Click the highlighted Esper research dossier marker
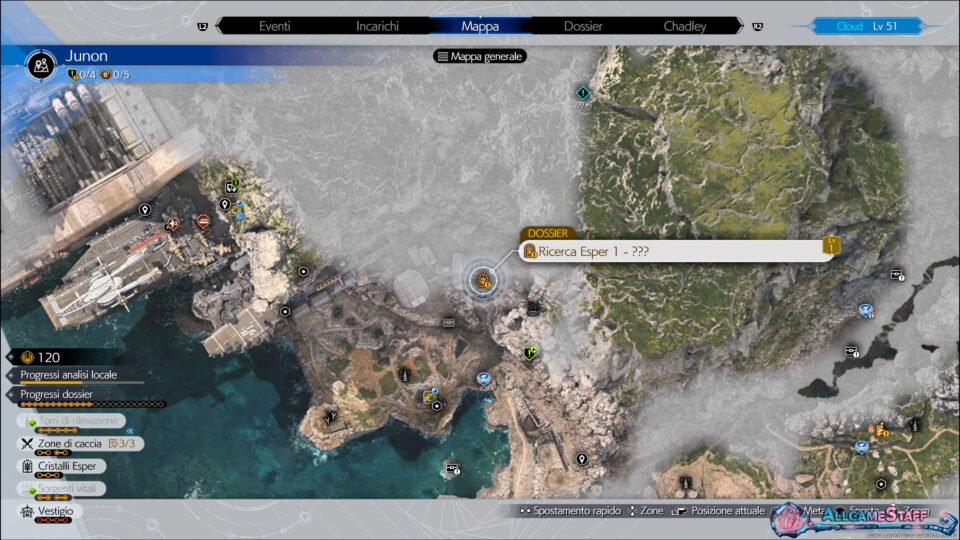 click(x=483, y=281)
